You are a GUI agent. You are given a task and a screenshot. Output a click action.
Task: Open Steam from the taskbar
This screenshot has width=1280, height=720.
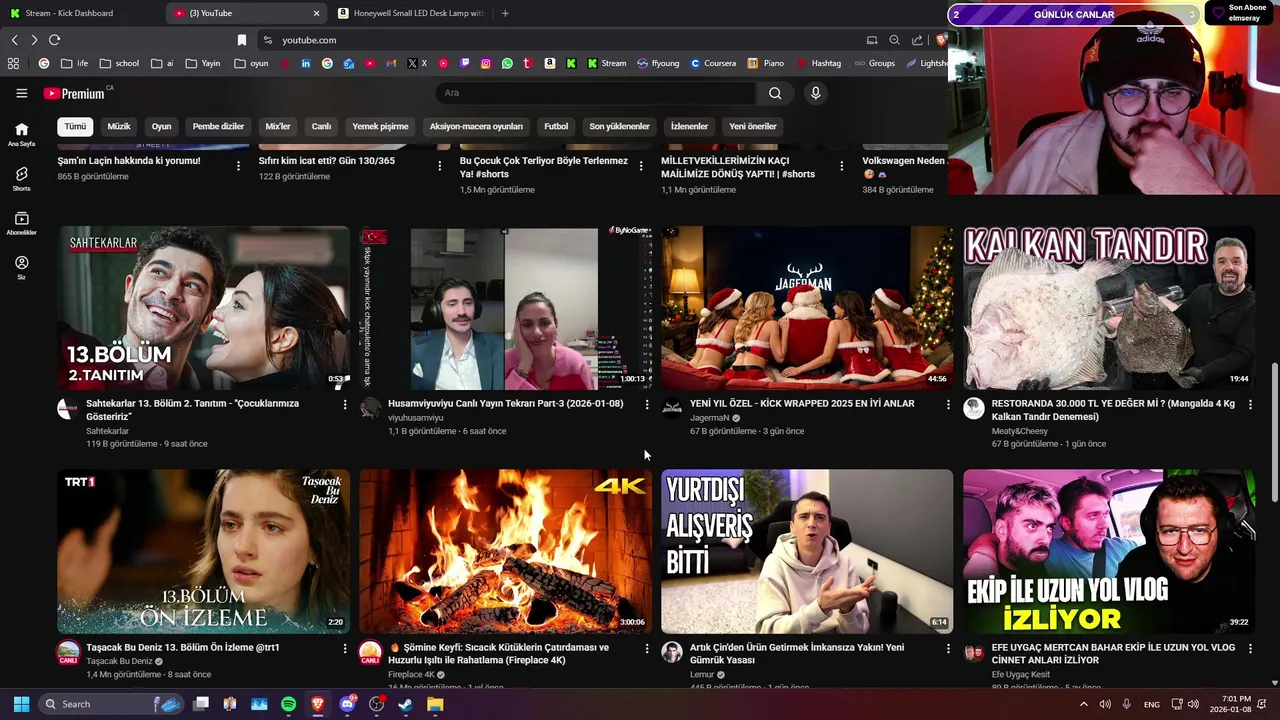405,704
